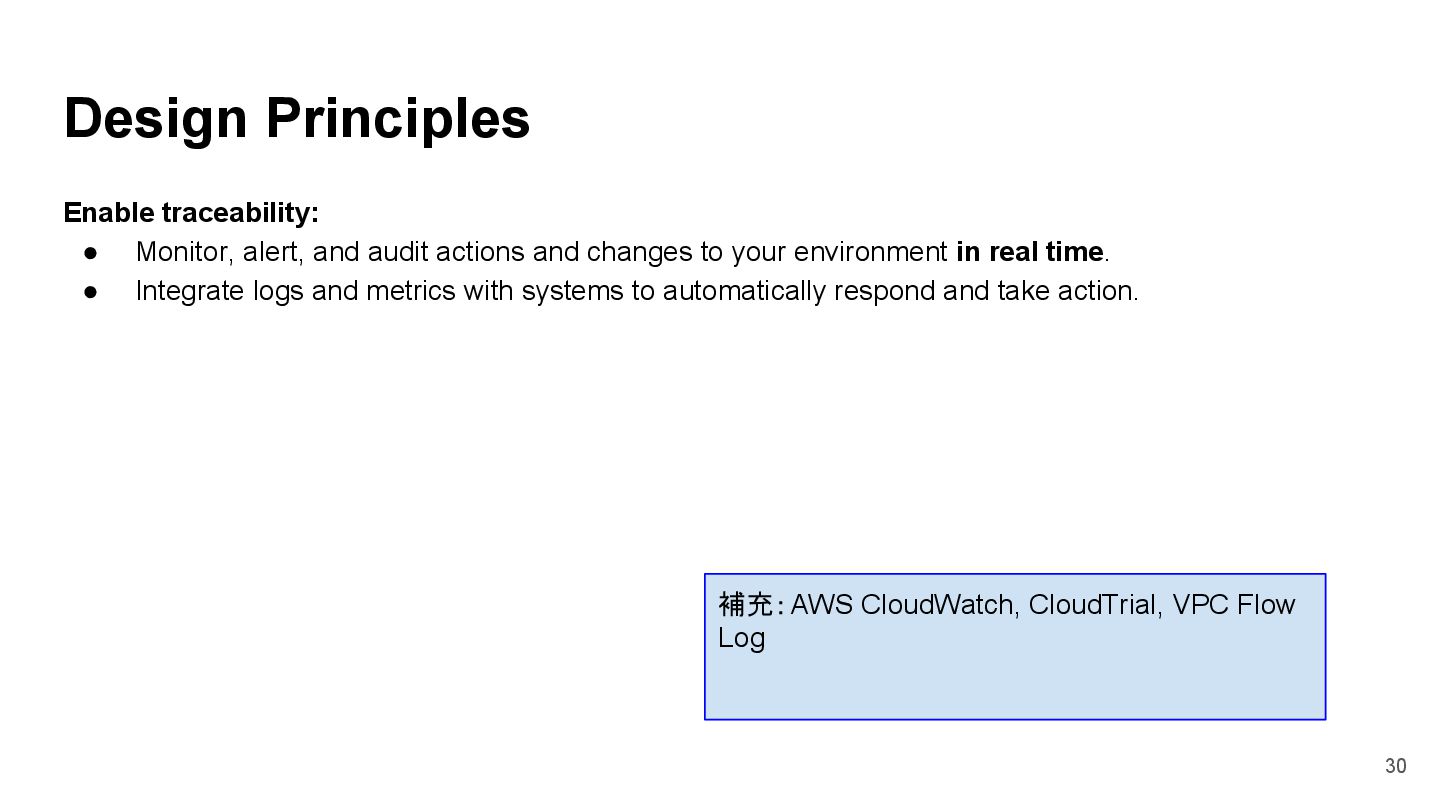Click the word "automatically" in second bullet
The image size is (1440, 810).
745,291
